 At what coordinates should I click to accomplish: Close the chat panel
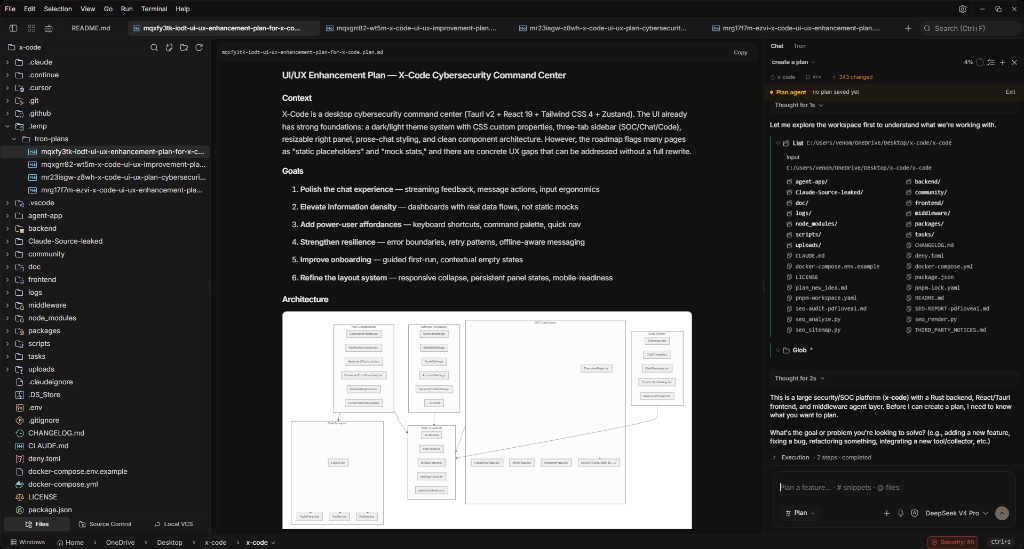click(x=1014, y=62)
